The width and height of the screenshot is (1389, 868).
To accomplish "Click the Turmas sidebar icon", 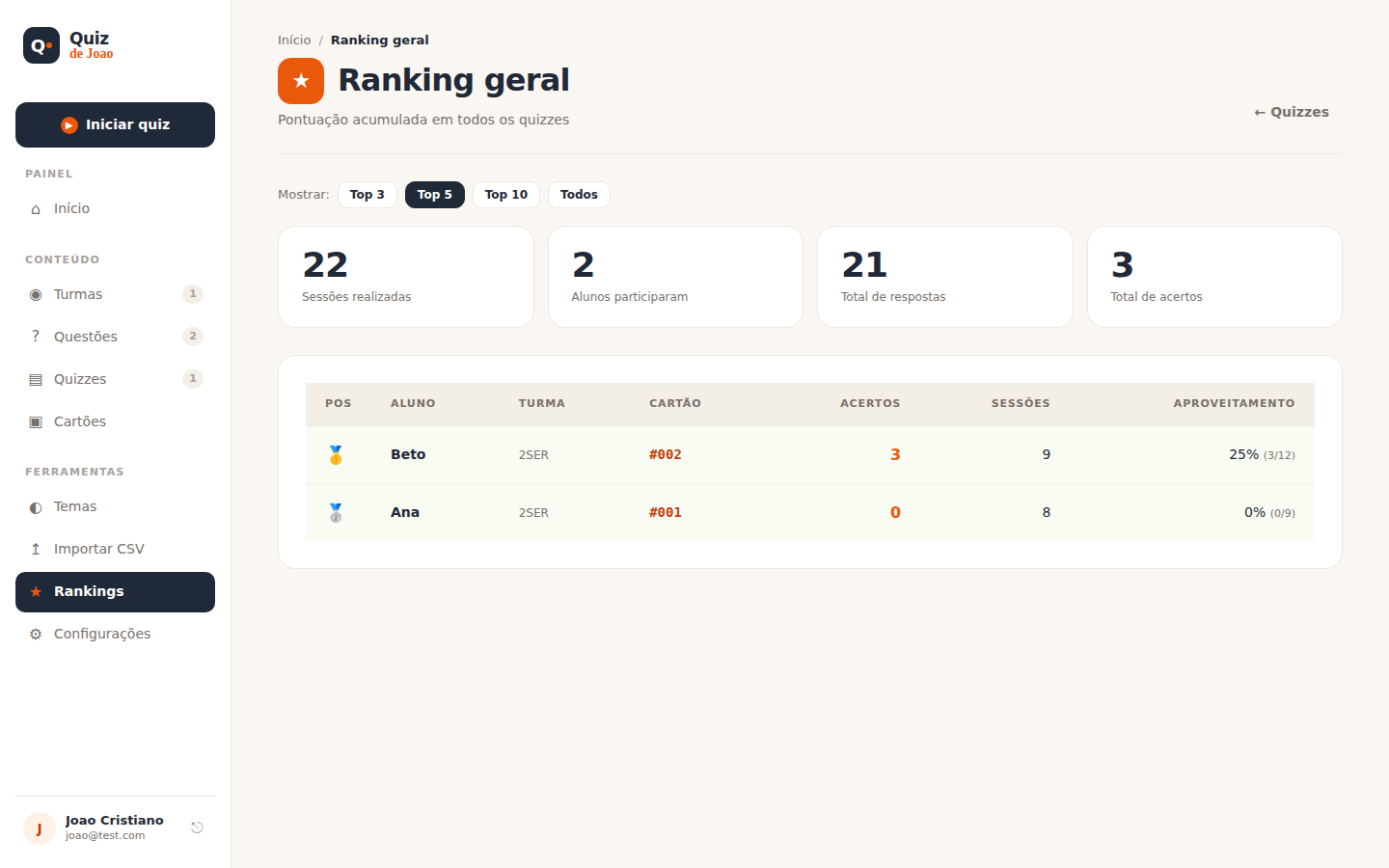I will click(x=36, y=295).
